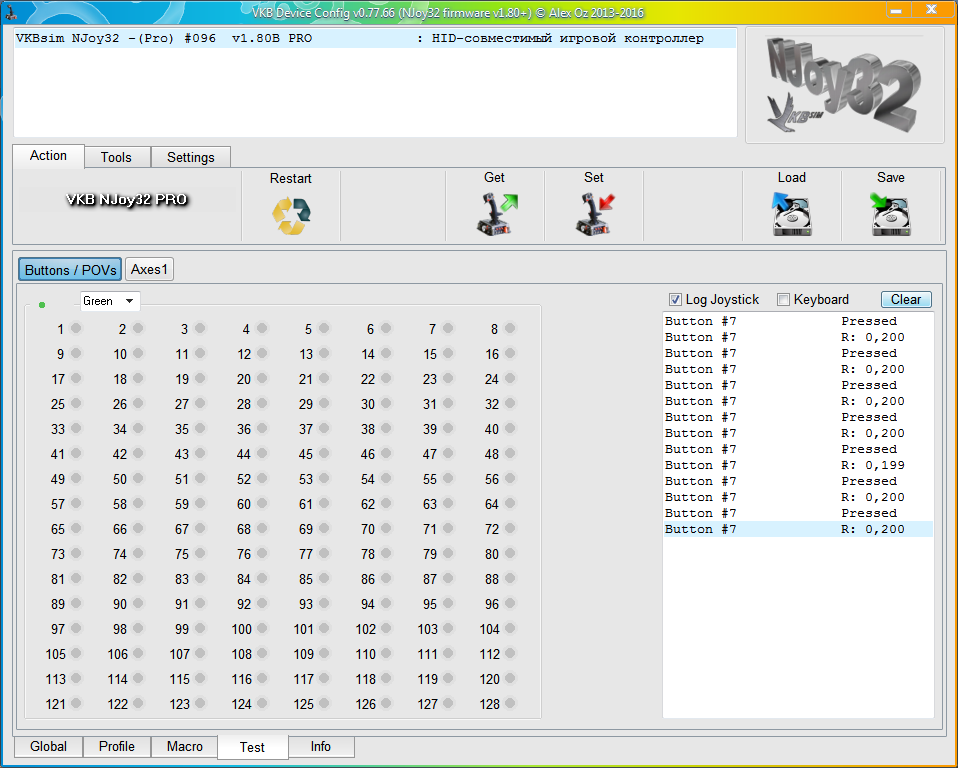Click button 1 indicator light

pos(76,328)
